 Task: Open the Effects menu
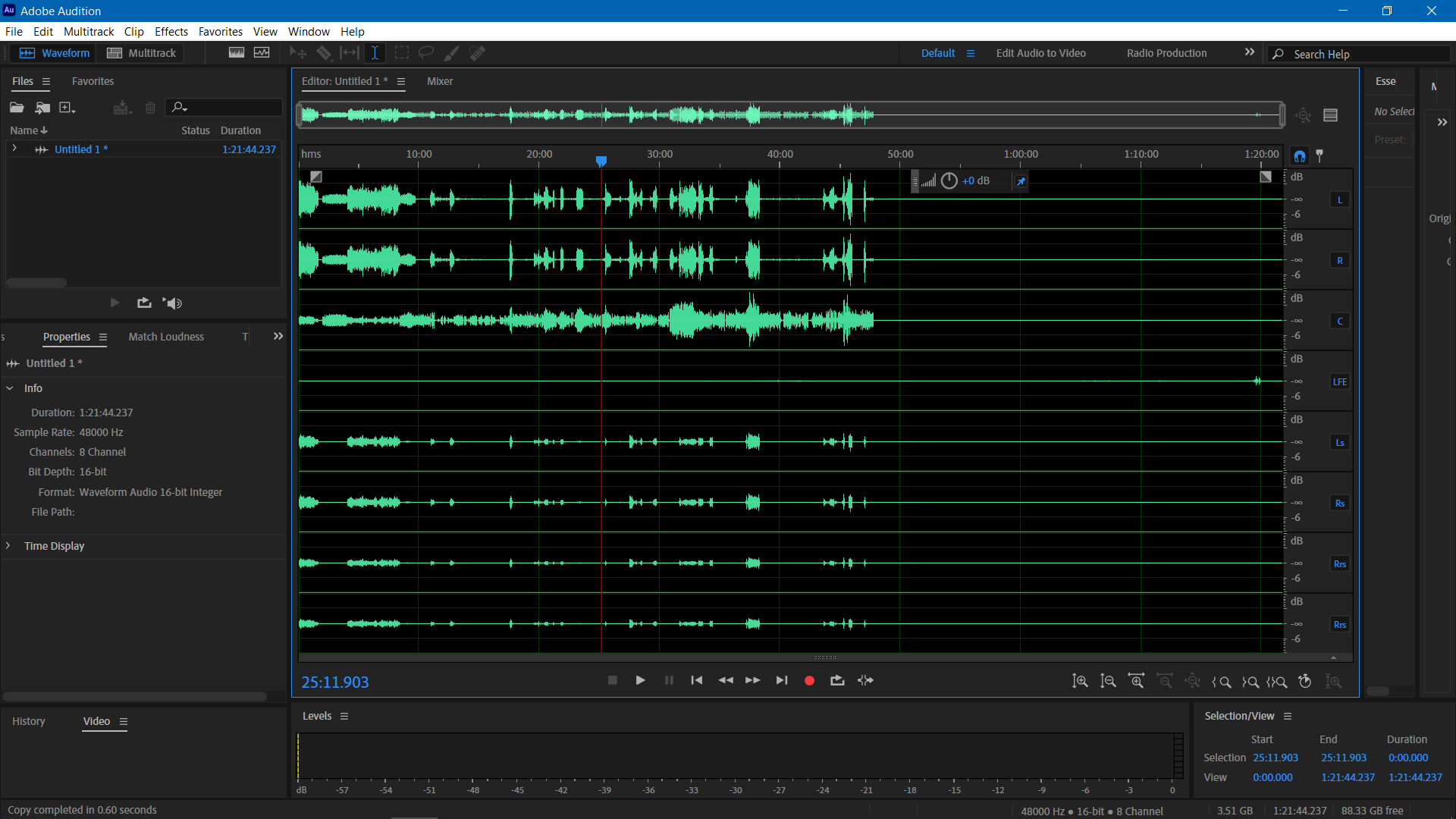point(171,31)
